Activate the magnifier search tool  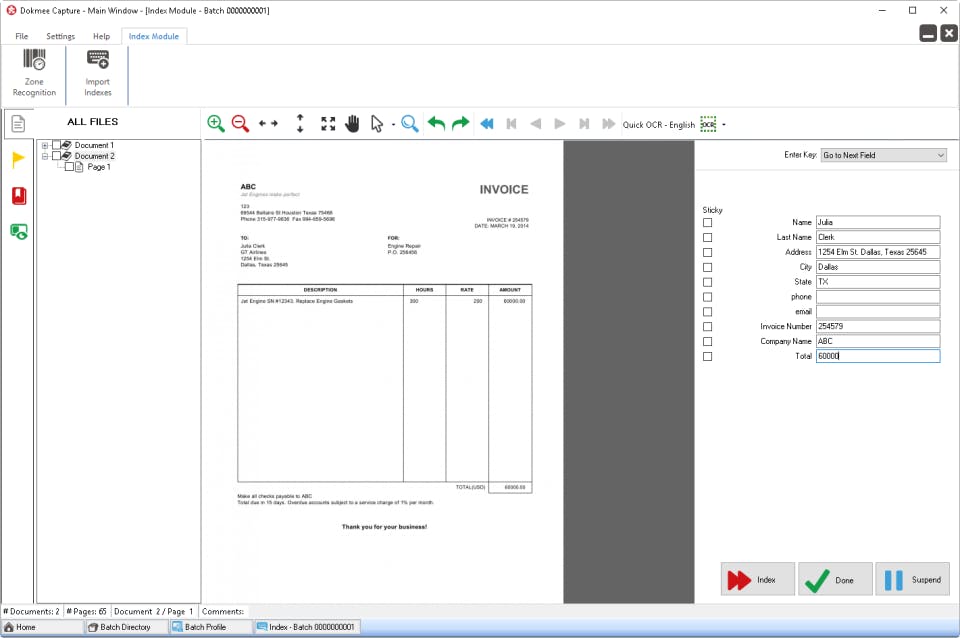click(x=410, y=124)
